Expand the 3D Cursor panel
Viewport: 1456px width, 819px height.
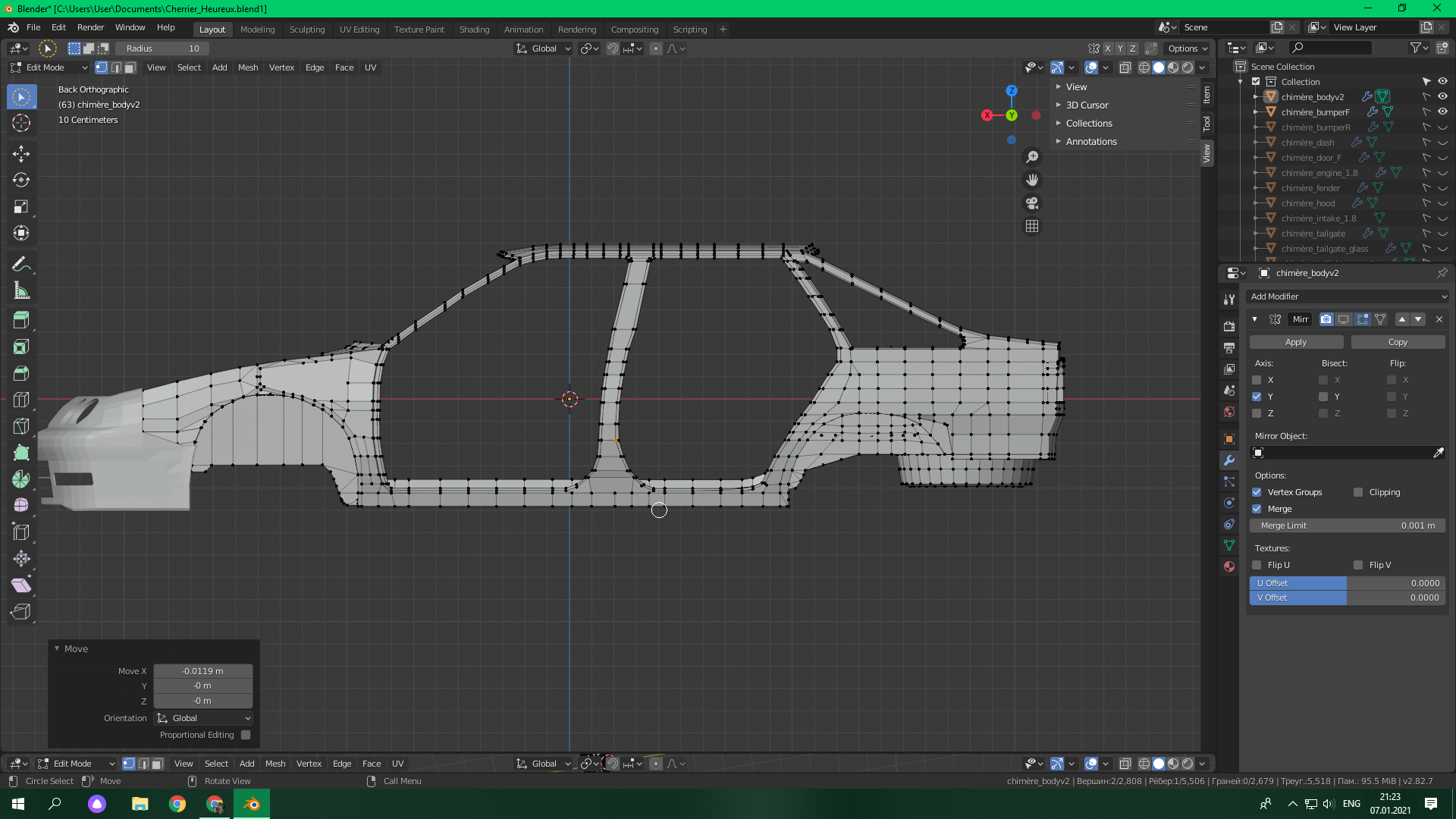coord(1087,105)
